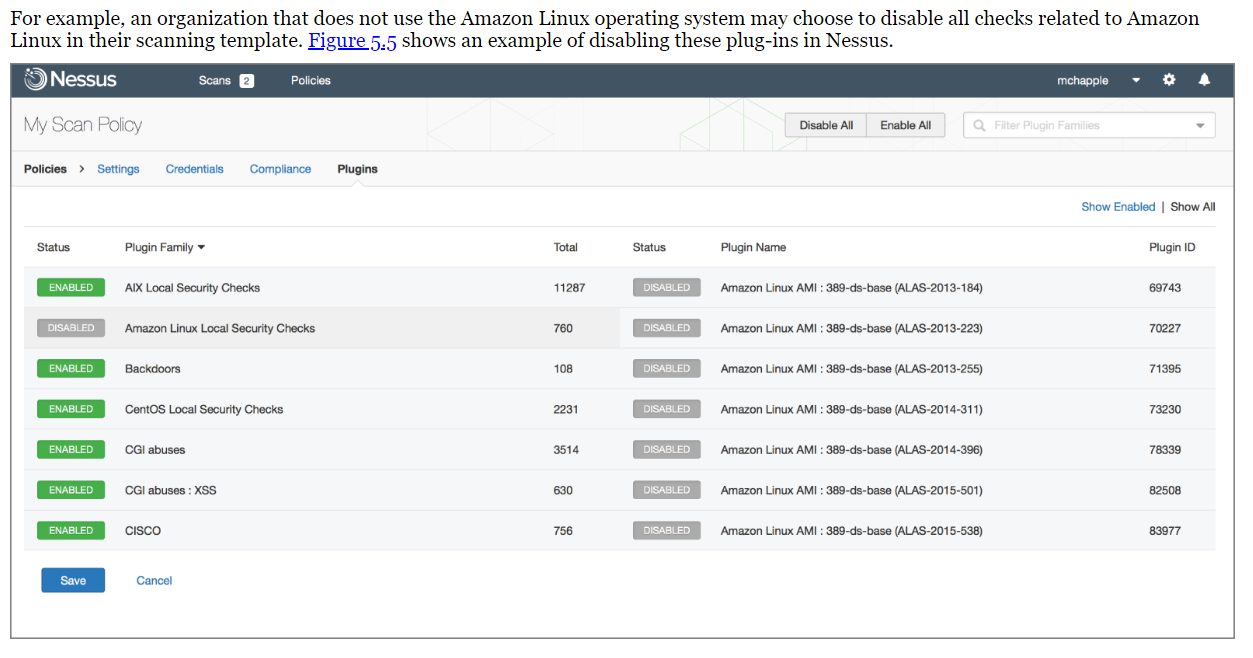1253x658 pixels.
Task: Select the CISCO plugin family
Action: point(143,531)
